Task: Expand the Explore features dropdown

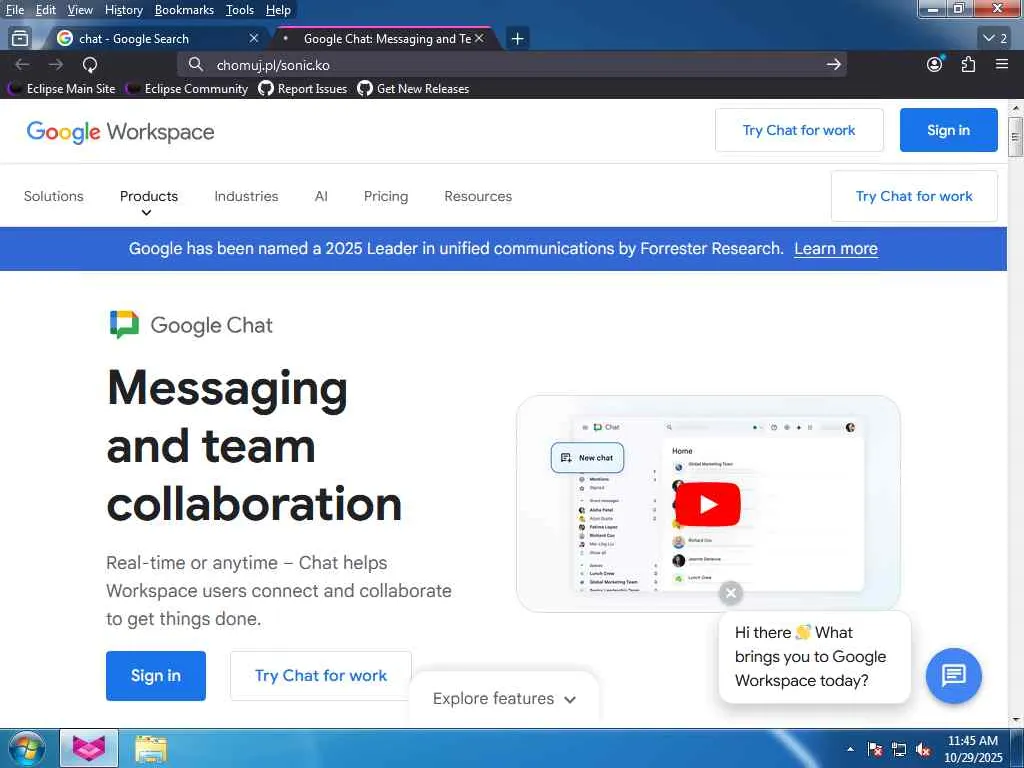Action: point(504,698)
